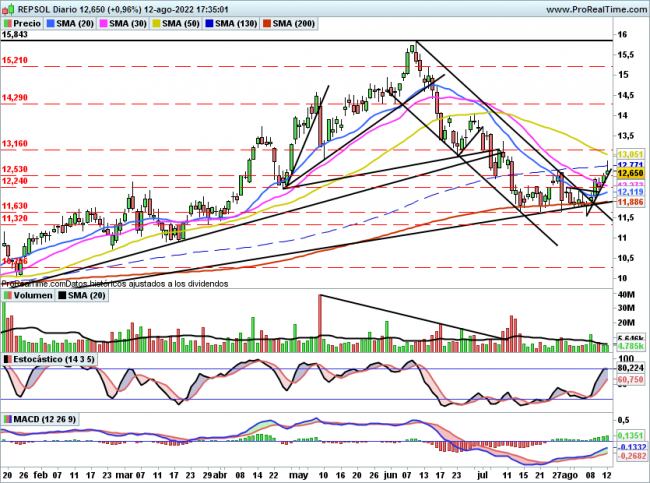Click the black SMA (20) volume legend swatch
Viewport: 650px width, 483px height.
click(61, 296)
